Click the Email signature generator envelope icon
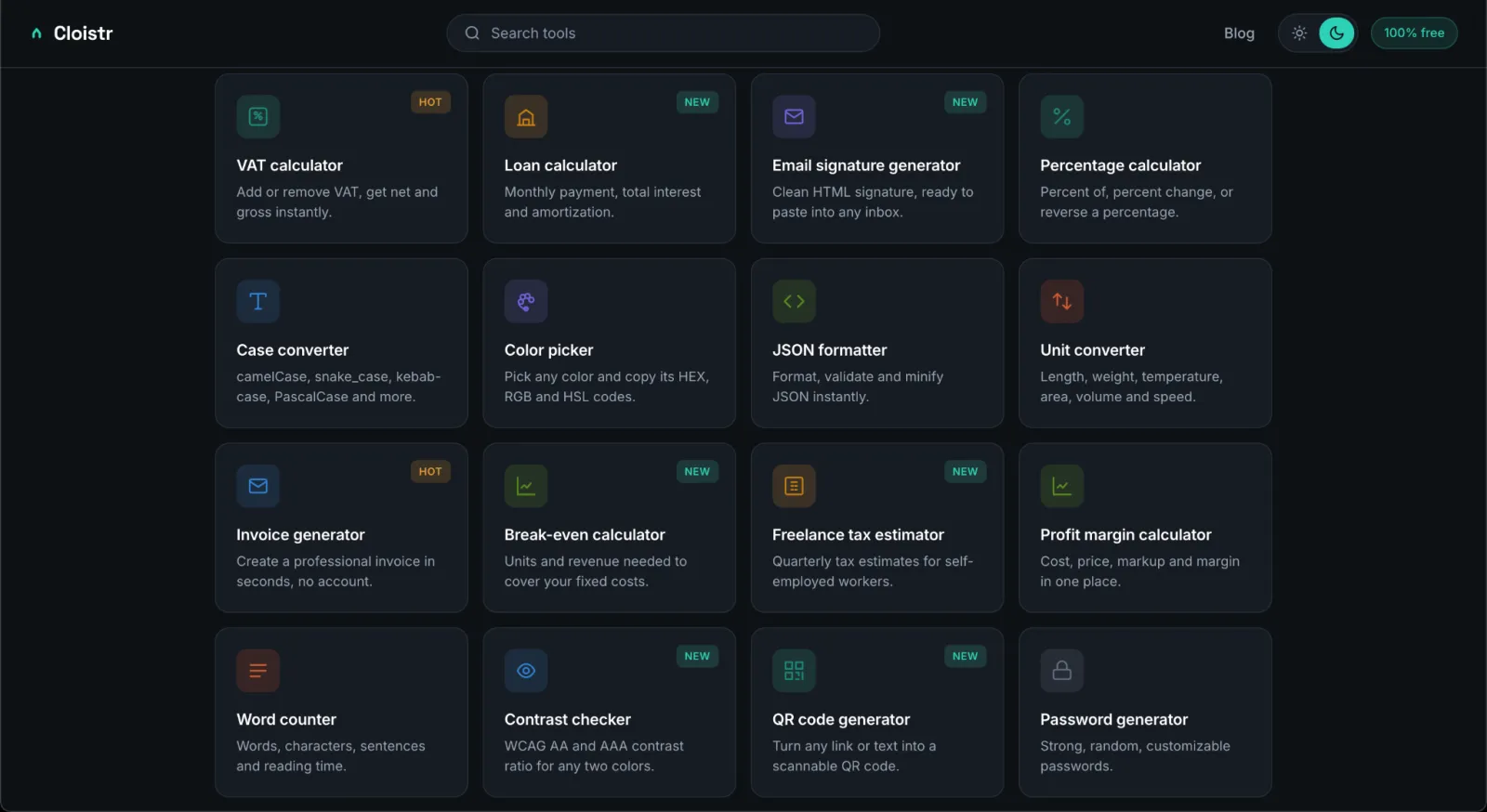Screen dimensions: 1487x812 point(794,116)
